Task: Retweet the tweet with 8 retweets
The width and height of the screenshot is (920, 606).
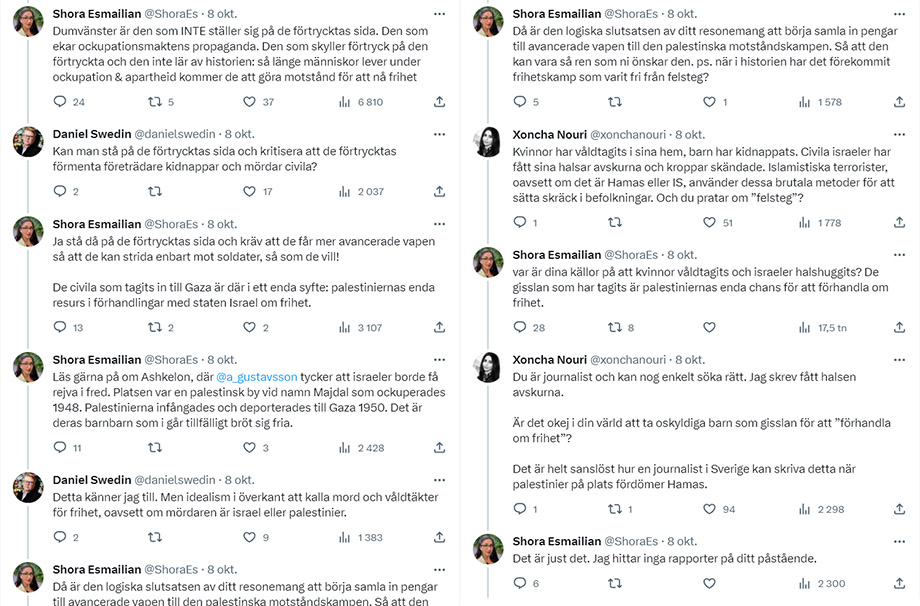Action: (615, 327)
